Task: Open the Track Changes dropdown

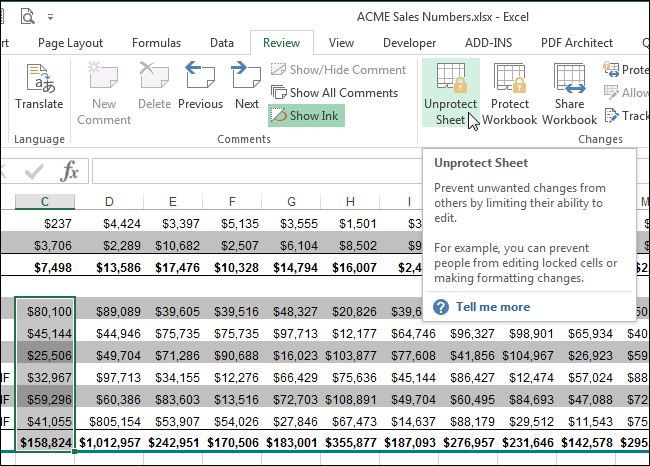Action: pos(627,116)
